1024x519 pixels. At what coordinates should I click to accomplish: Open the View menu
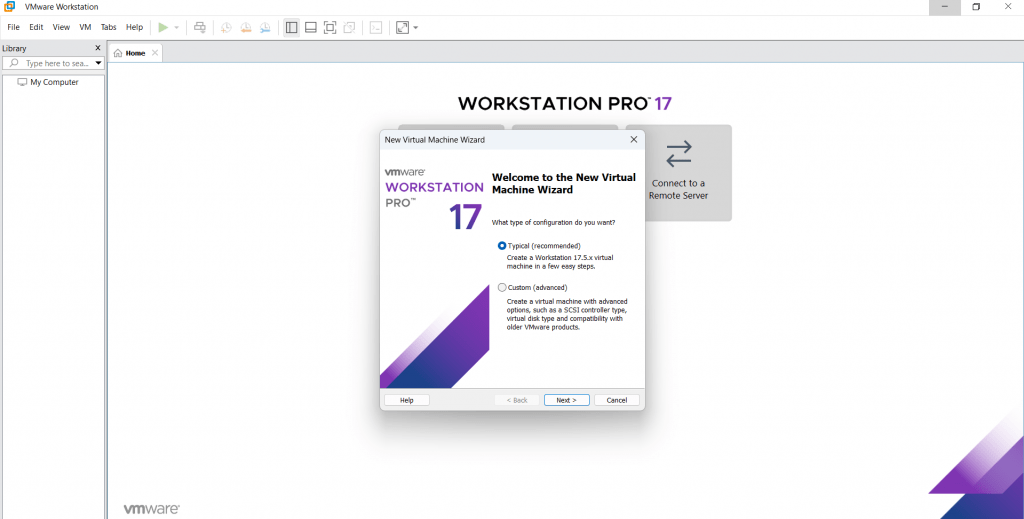click(x=61, y=27)
